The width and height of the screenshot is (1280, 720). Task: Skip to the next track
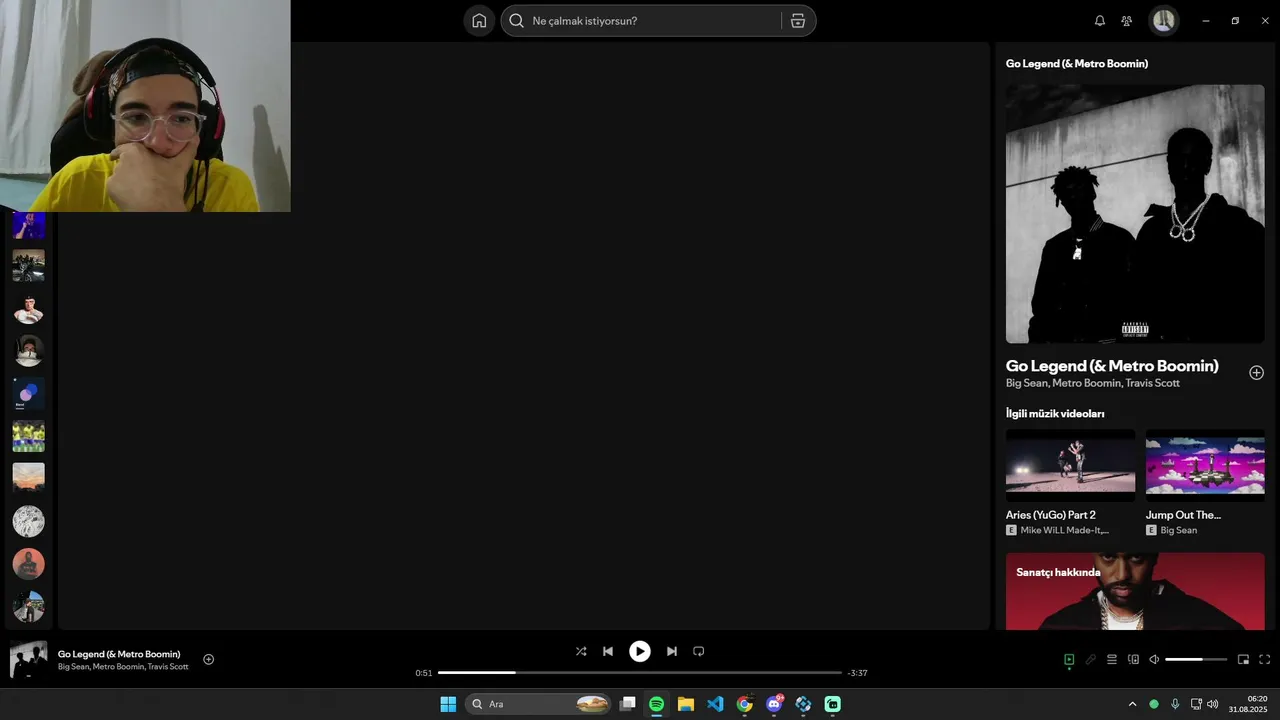[x=672, y=651]
